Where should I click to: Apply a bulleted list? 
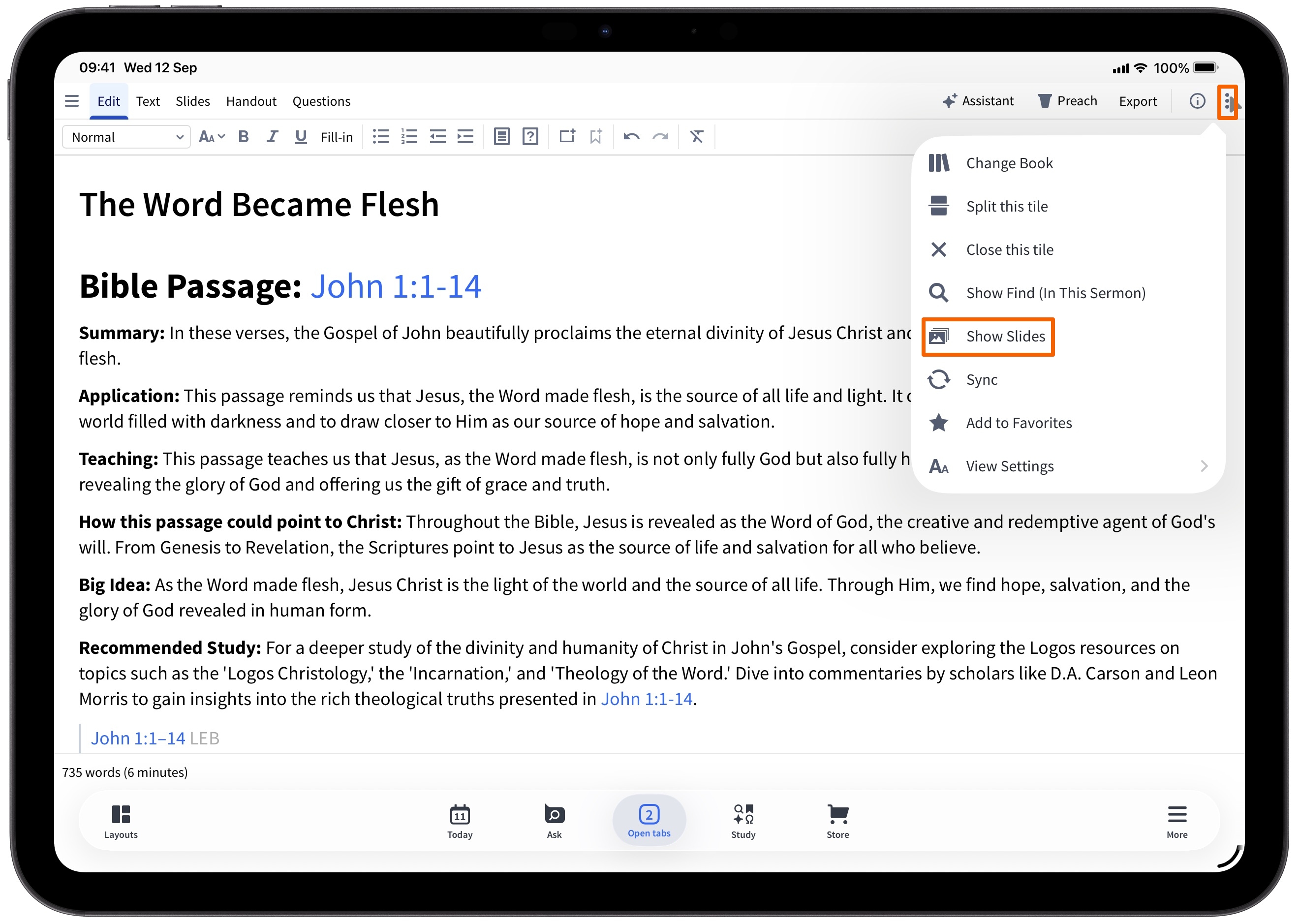[x=381, y=137]
